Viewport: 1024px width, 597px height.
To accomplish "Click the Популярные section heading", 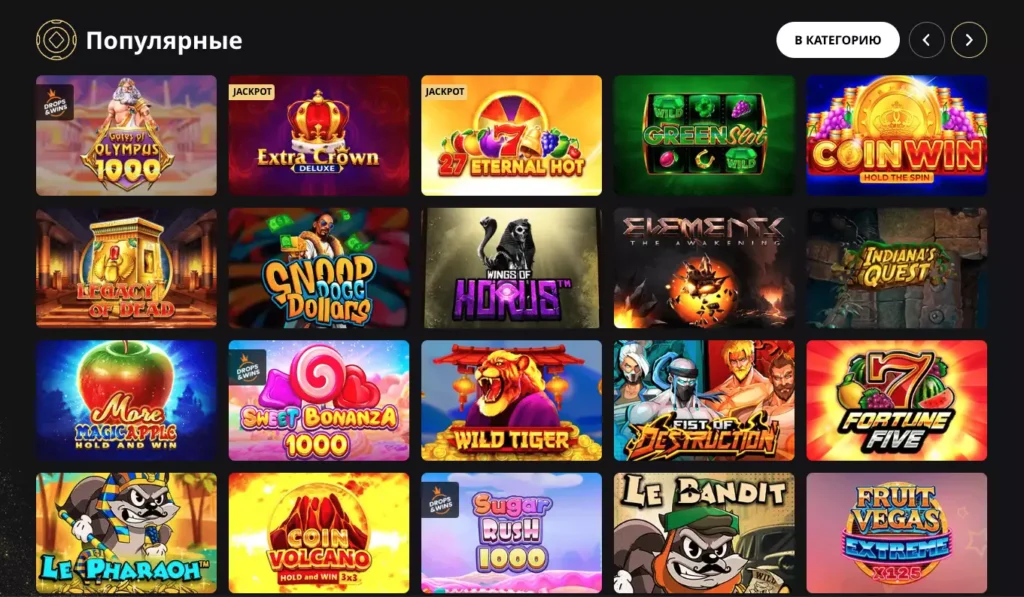I will tap(164, 40).
